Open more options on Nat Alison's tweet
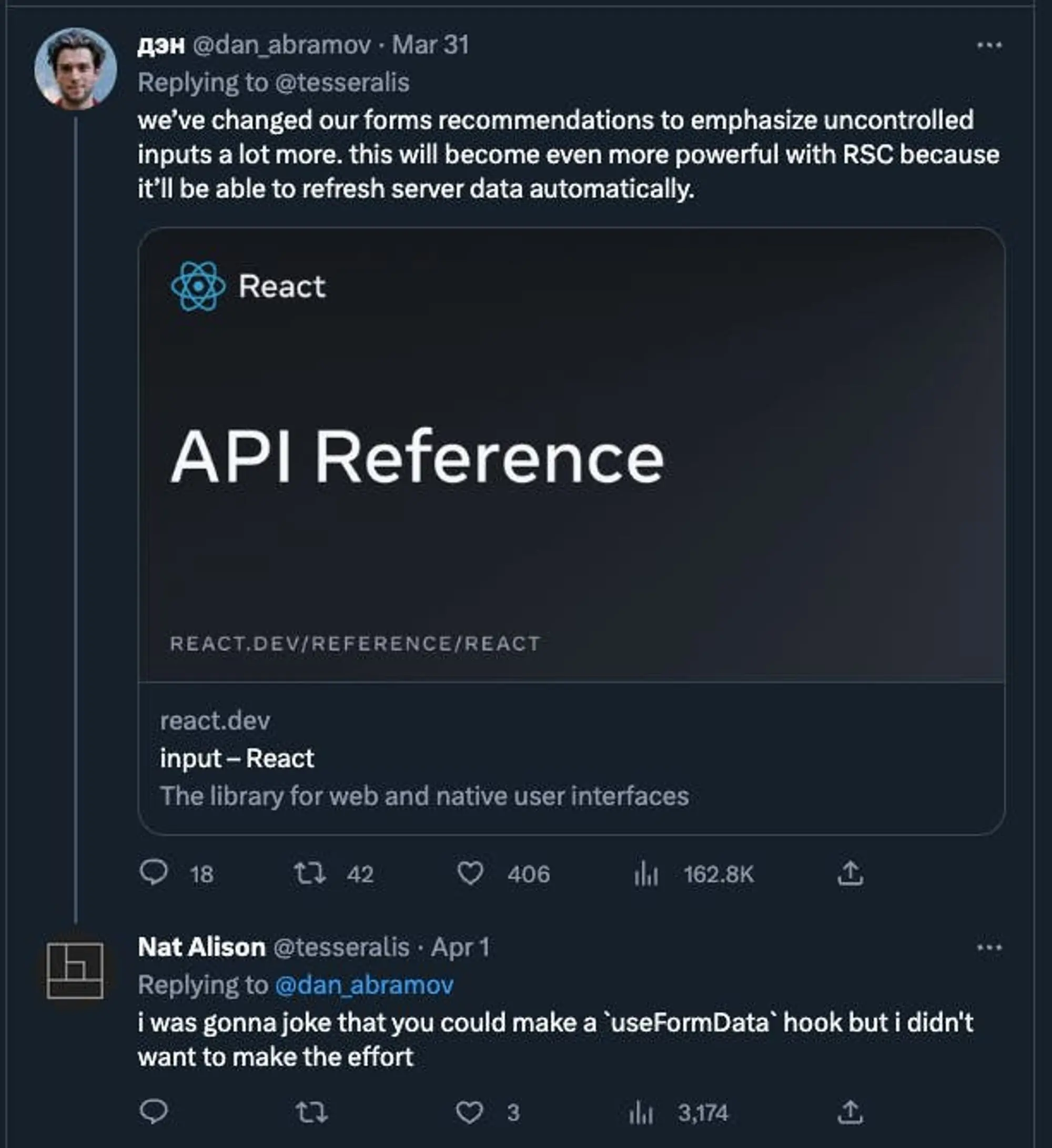Viewport: 1052px width, 1148px height. point(989,948)
